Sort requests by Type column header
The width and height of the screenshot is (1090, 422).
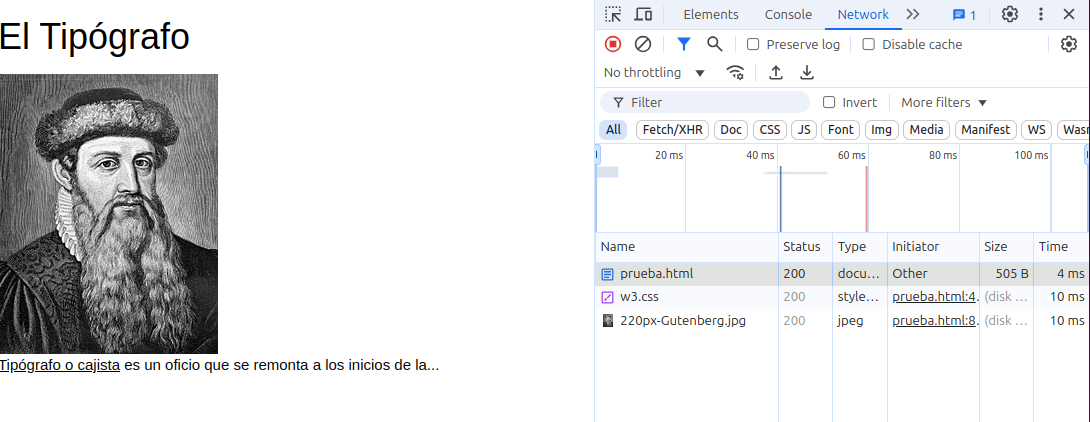[860, 247]
